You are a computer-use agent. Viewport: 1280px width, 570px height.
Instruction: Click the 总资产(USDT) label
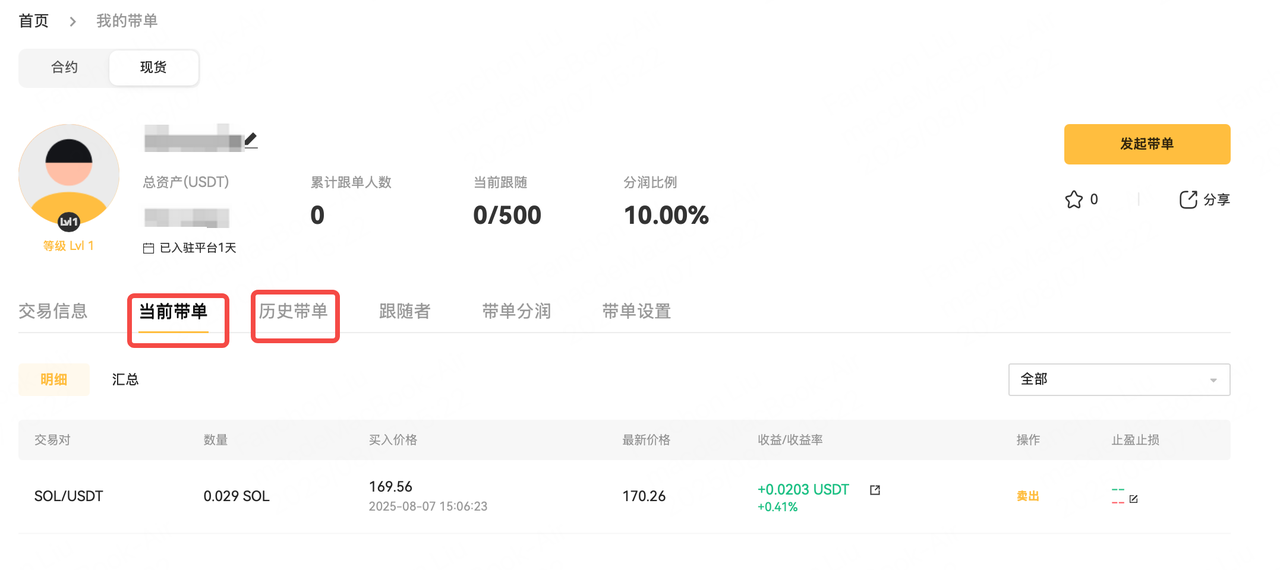tap(187, 183)
